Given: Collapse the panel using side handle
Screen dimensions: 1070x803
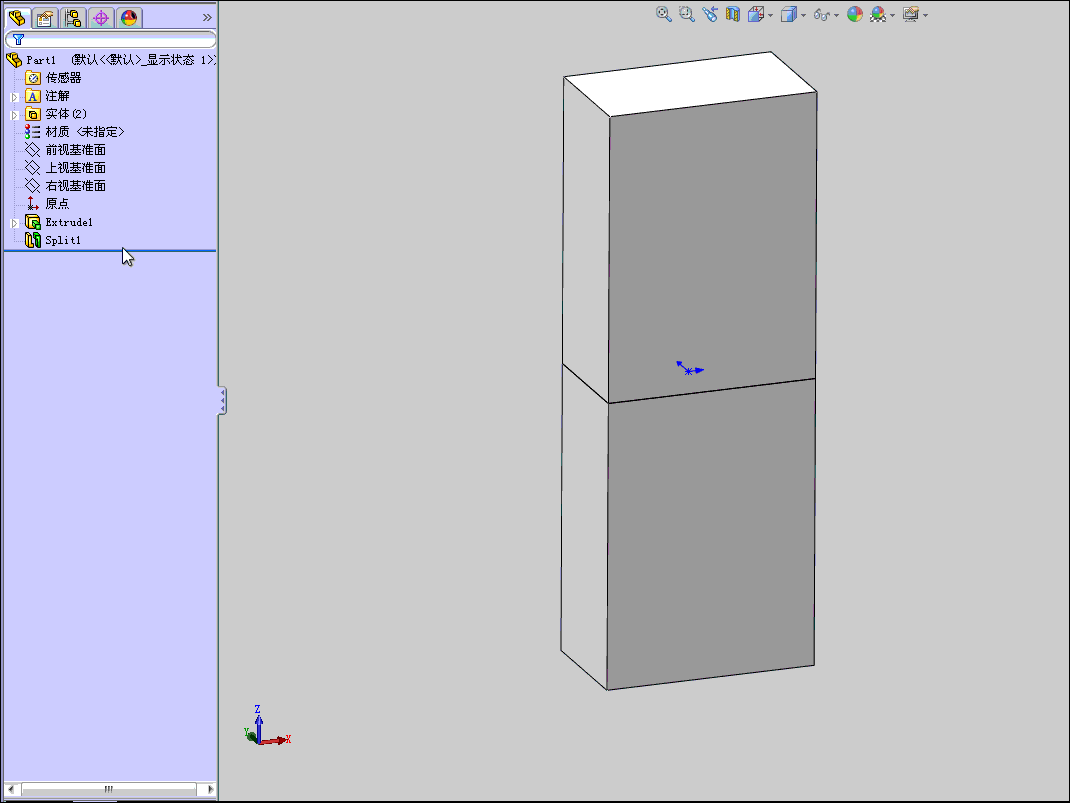Looking at the screenshot, I should point(222,400).
